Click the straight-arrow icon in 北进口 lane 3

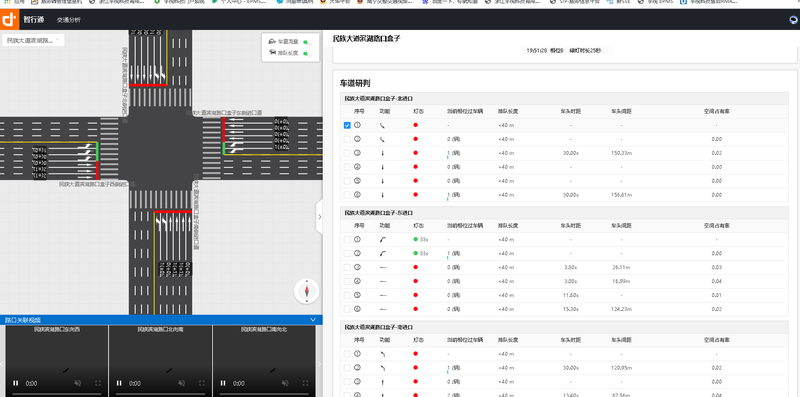click(x=382, y=153)
